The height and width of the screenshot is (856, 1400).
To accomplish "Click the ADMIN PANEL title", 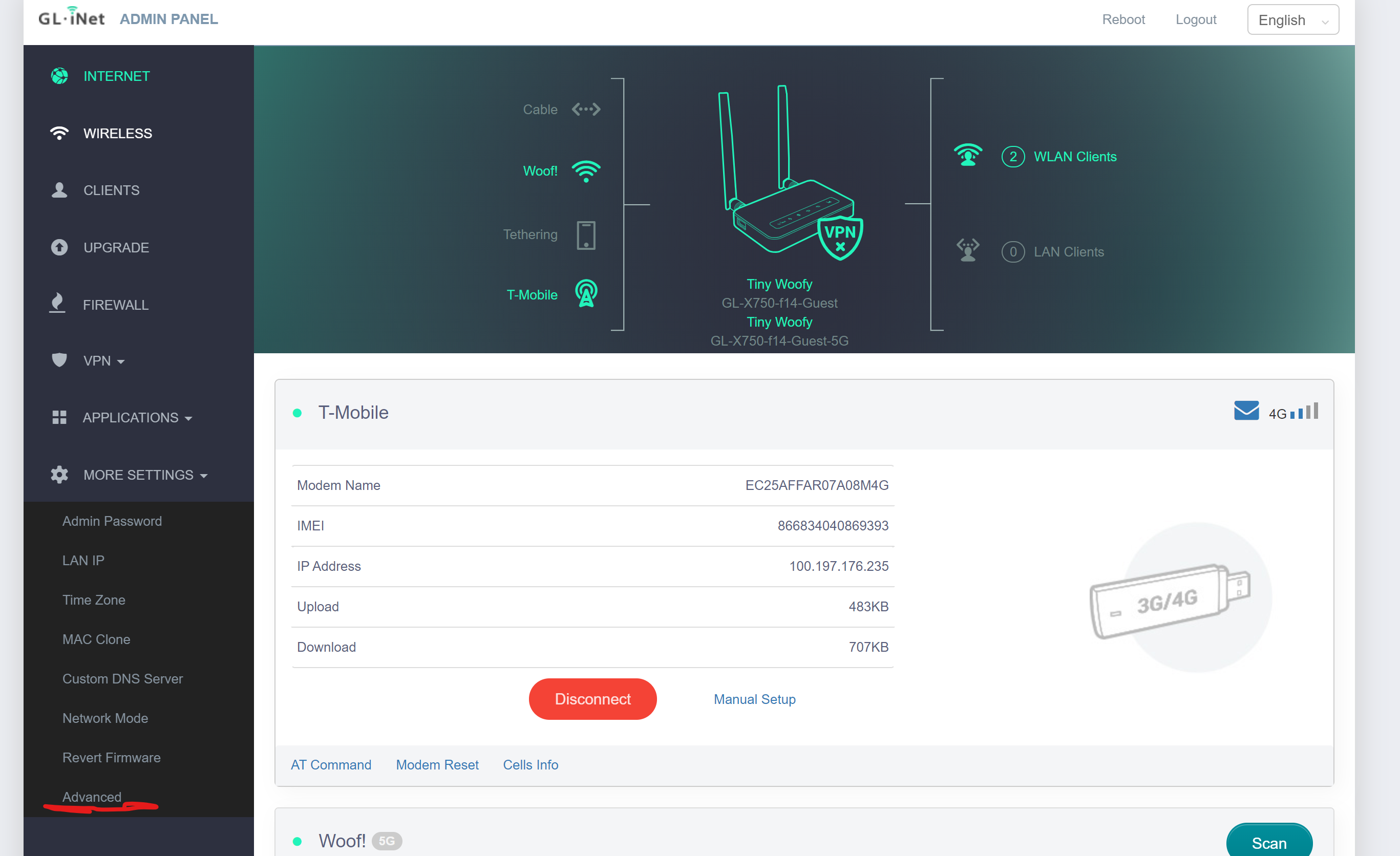I will point(169,19).
